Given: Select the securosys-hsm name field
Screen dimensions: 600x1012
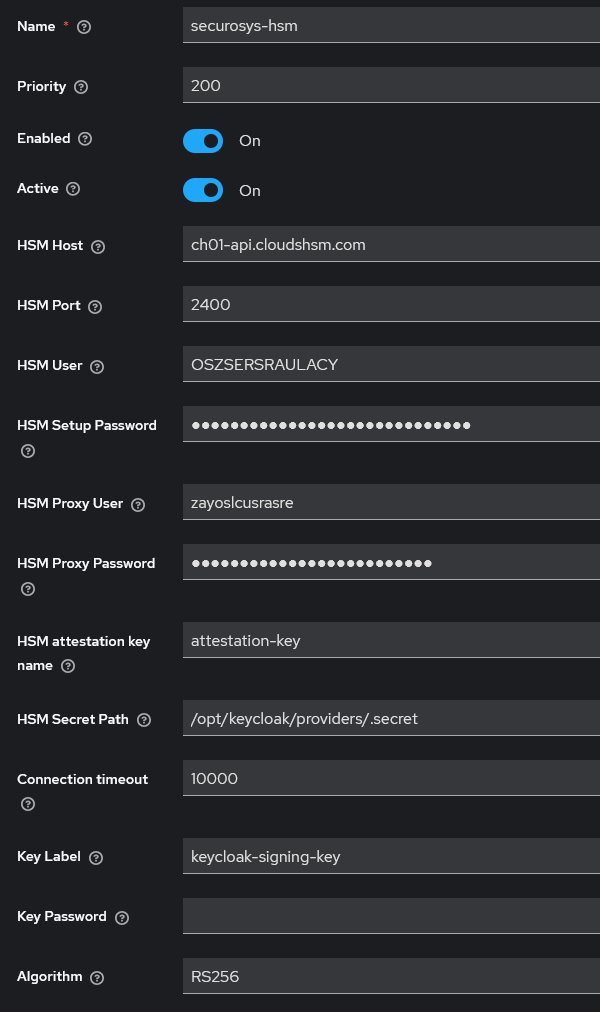Looking at the screenshot, I should pyautogui.click(x=390, y=25).
